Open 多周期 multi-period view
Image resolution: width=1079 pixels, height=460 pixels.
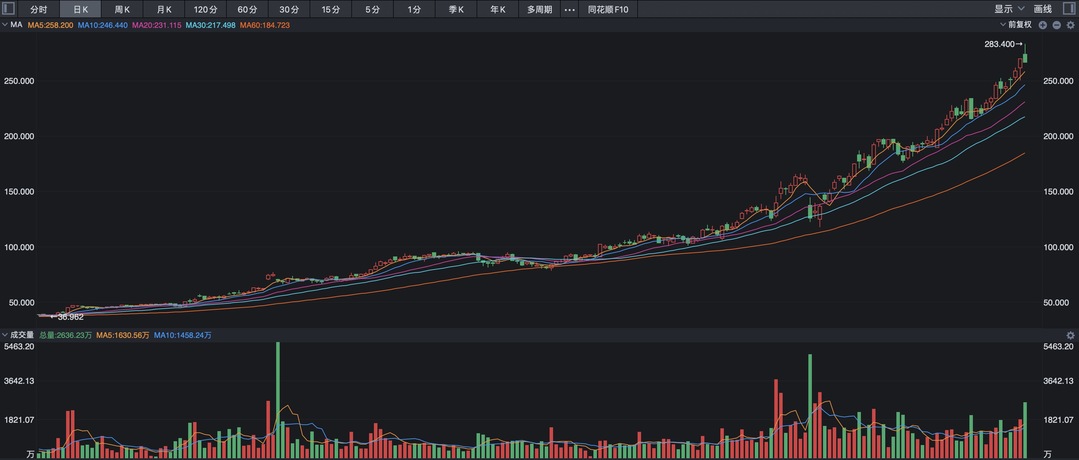[540, 10]
